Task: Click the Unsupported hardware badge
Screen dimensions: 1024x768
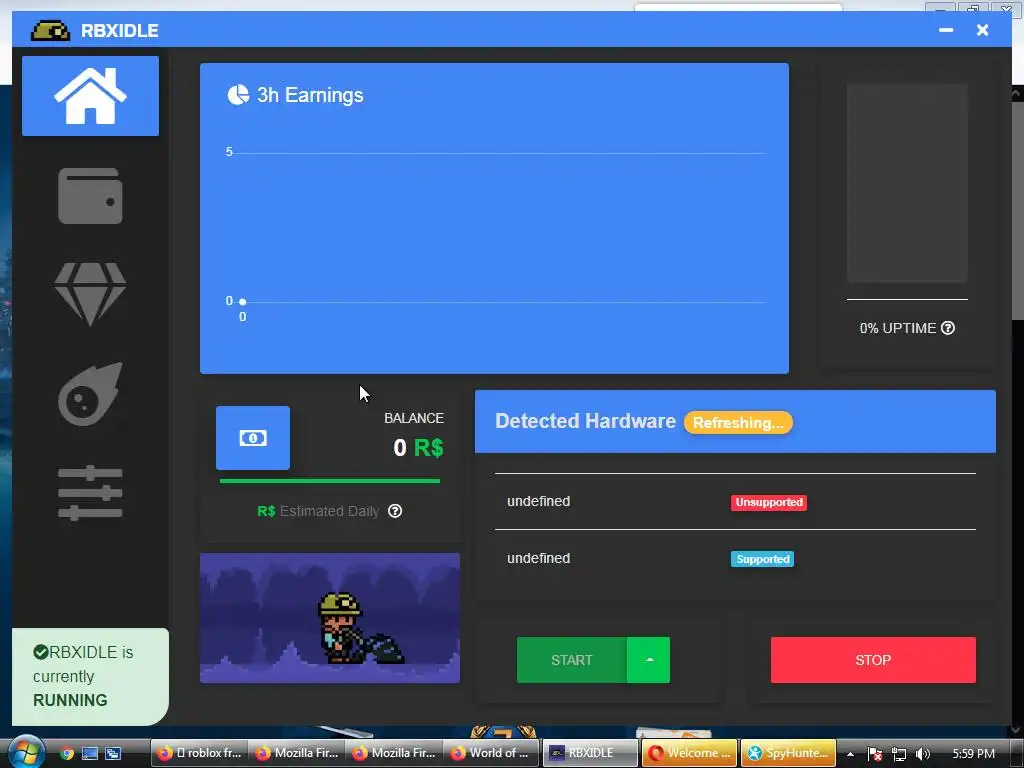Action: tap(769, 502)
